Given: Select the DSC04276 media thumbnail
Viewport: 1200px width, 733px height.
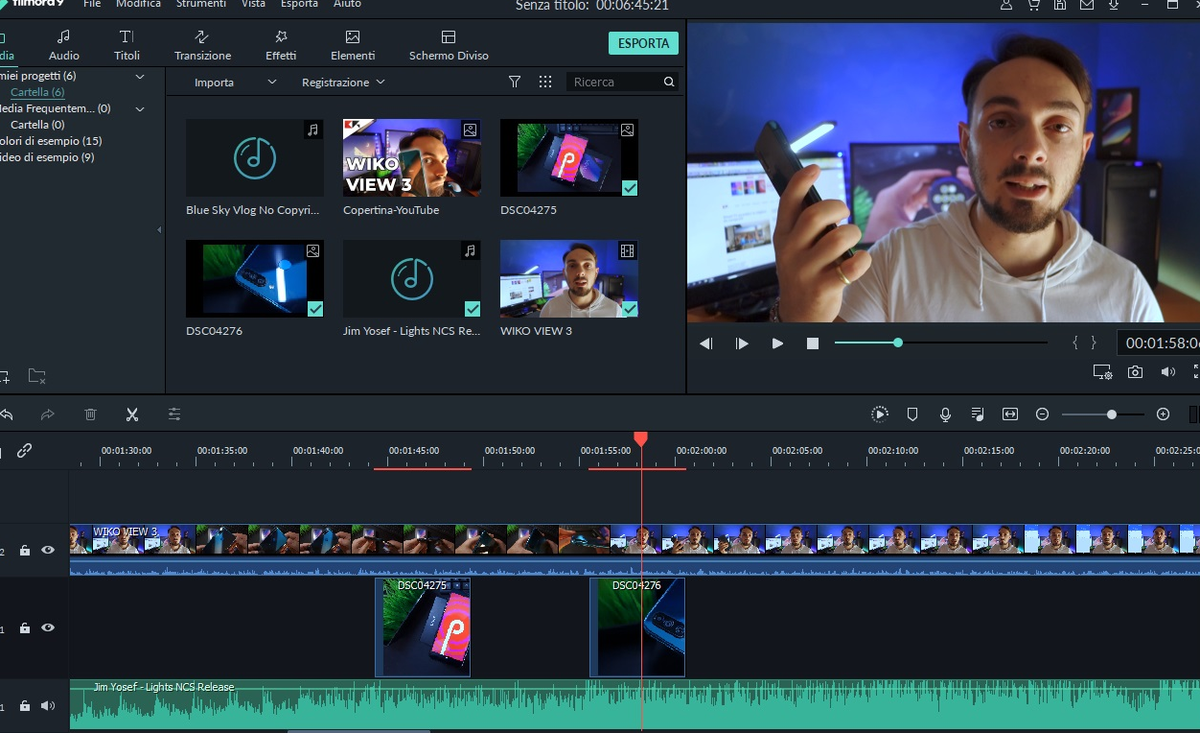Looking at the screenshot, I should tap(255, 279).
